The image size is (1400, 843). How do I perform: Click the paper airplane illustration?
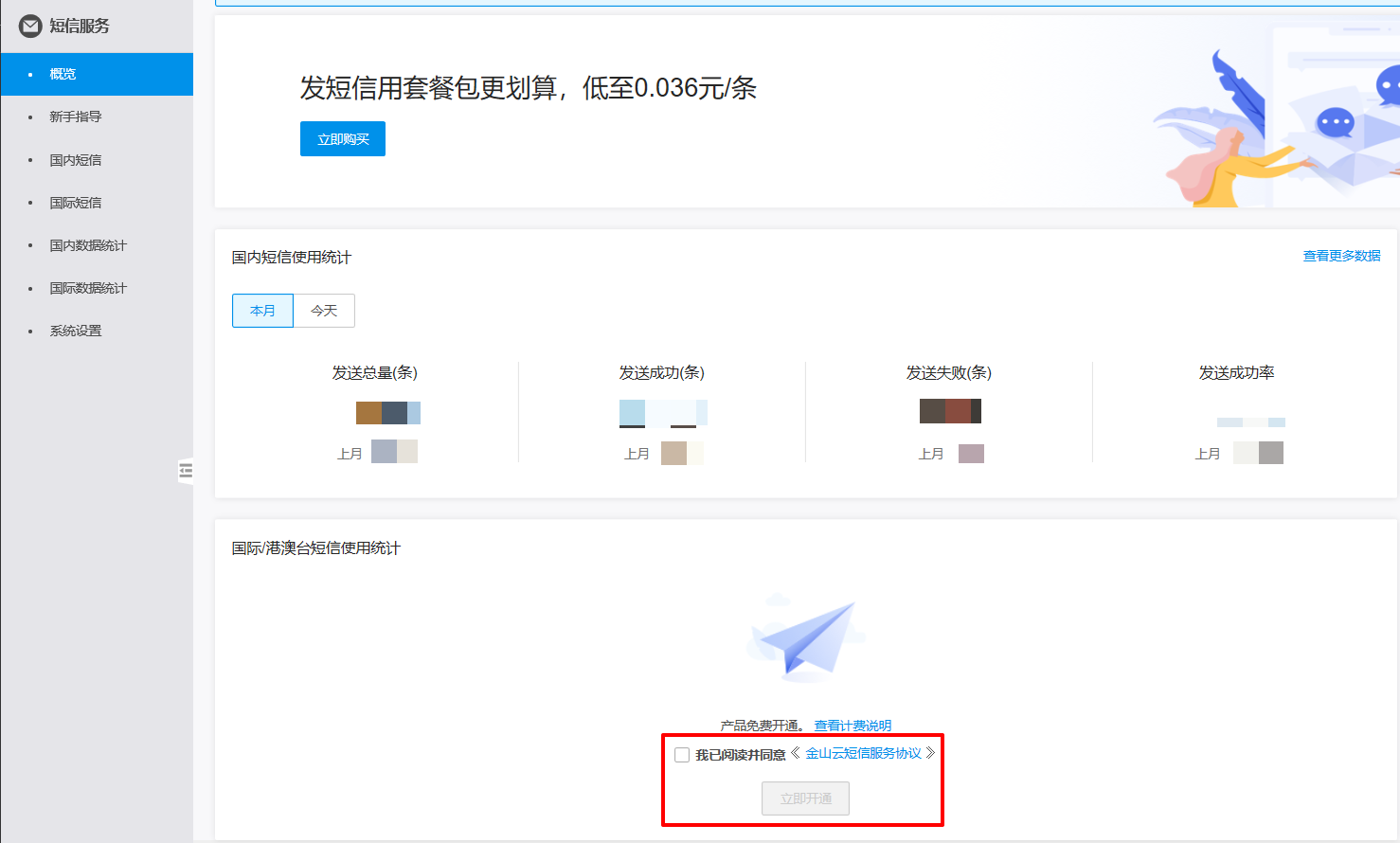[806, 638]
